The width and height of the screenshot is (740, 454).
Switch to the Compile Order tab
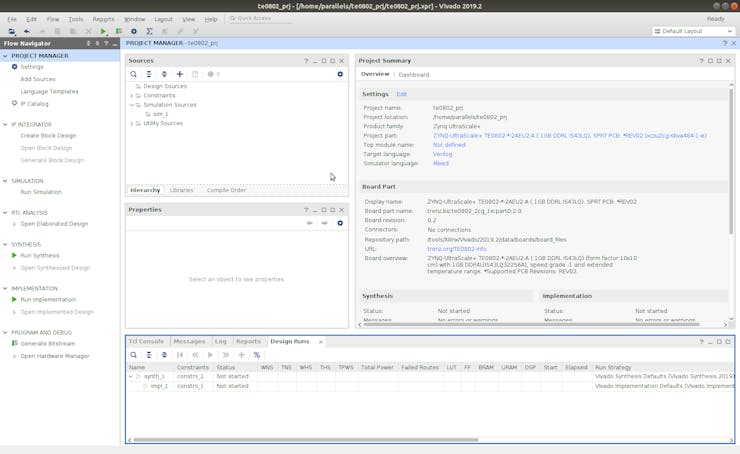(226, 190)
